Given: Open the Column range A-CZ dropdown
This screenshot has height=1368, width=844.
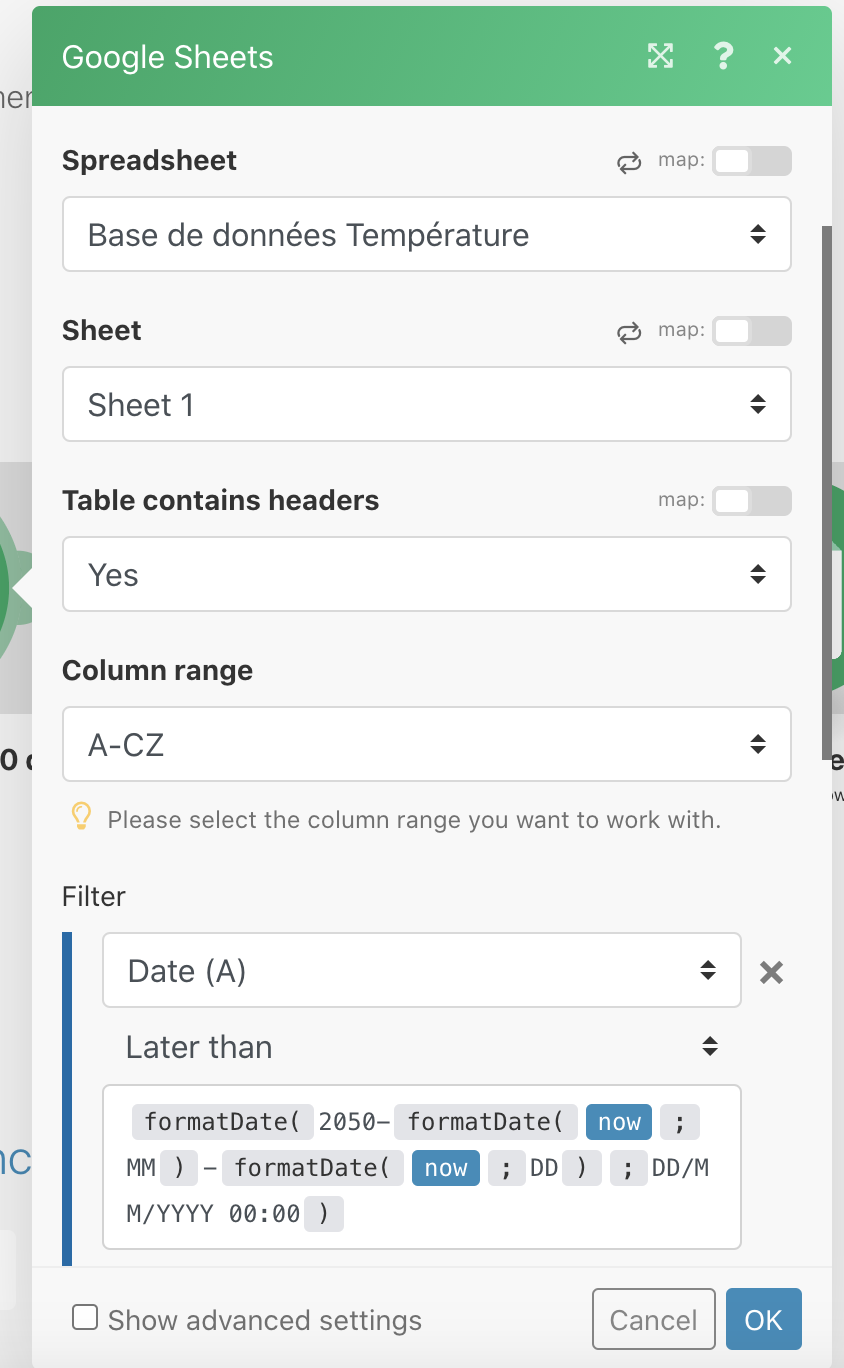Looking at the screenshot, I should (427, 744).
